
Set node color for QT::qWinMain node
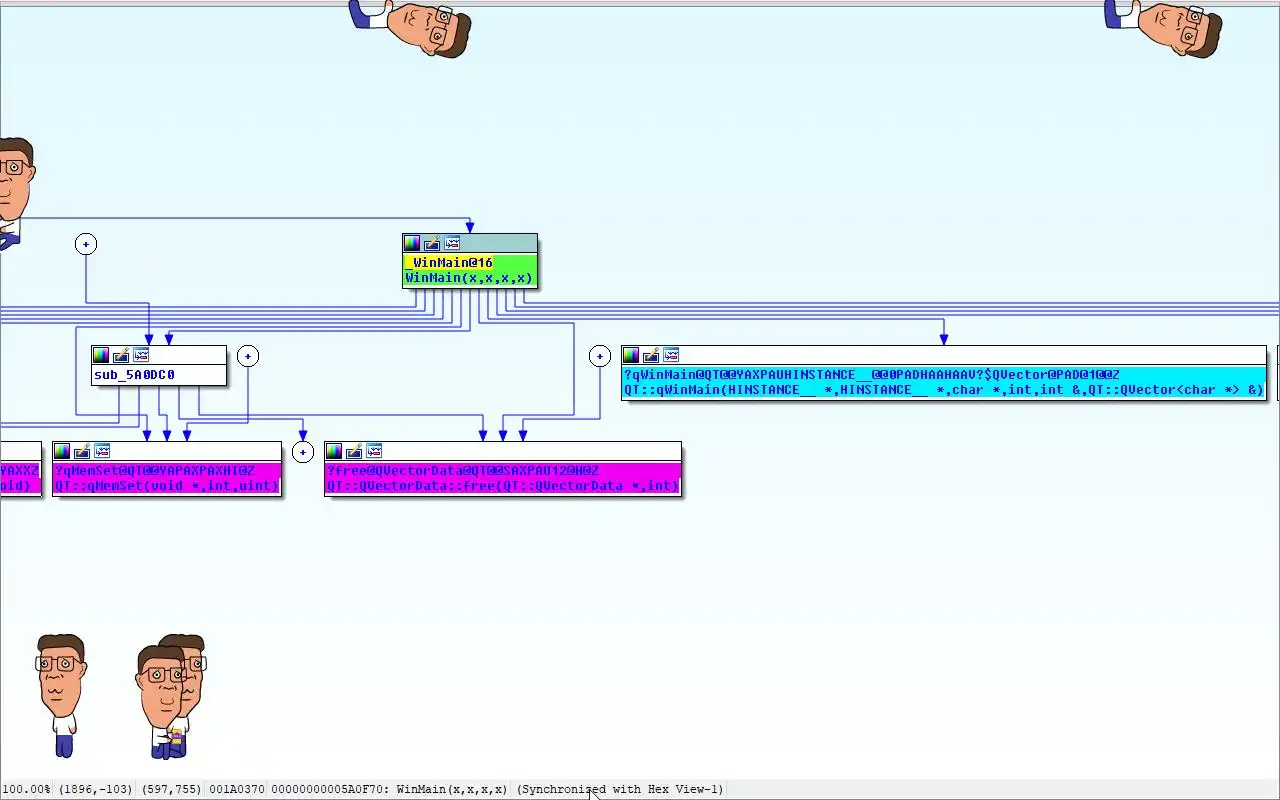click(x=631, y=355)
